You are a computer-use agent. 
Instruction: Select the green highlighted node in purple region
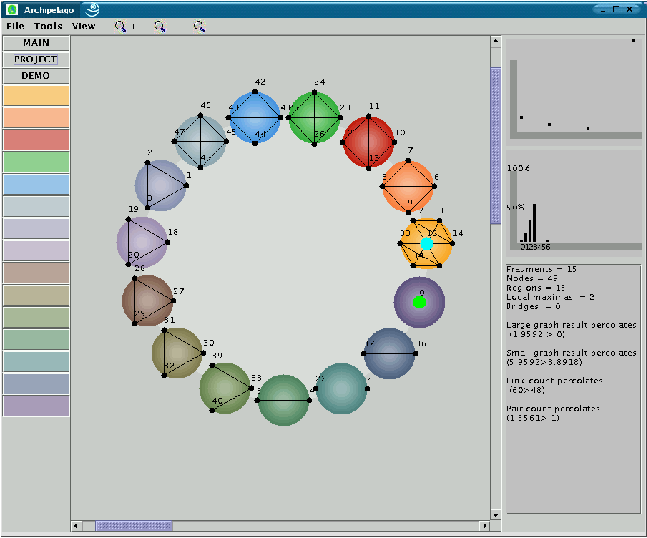[x=420, y=300]
